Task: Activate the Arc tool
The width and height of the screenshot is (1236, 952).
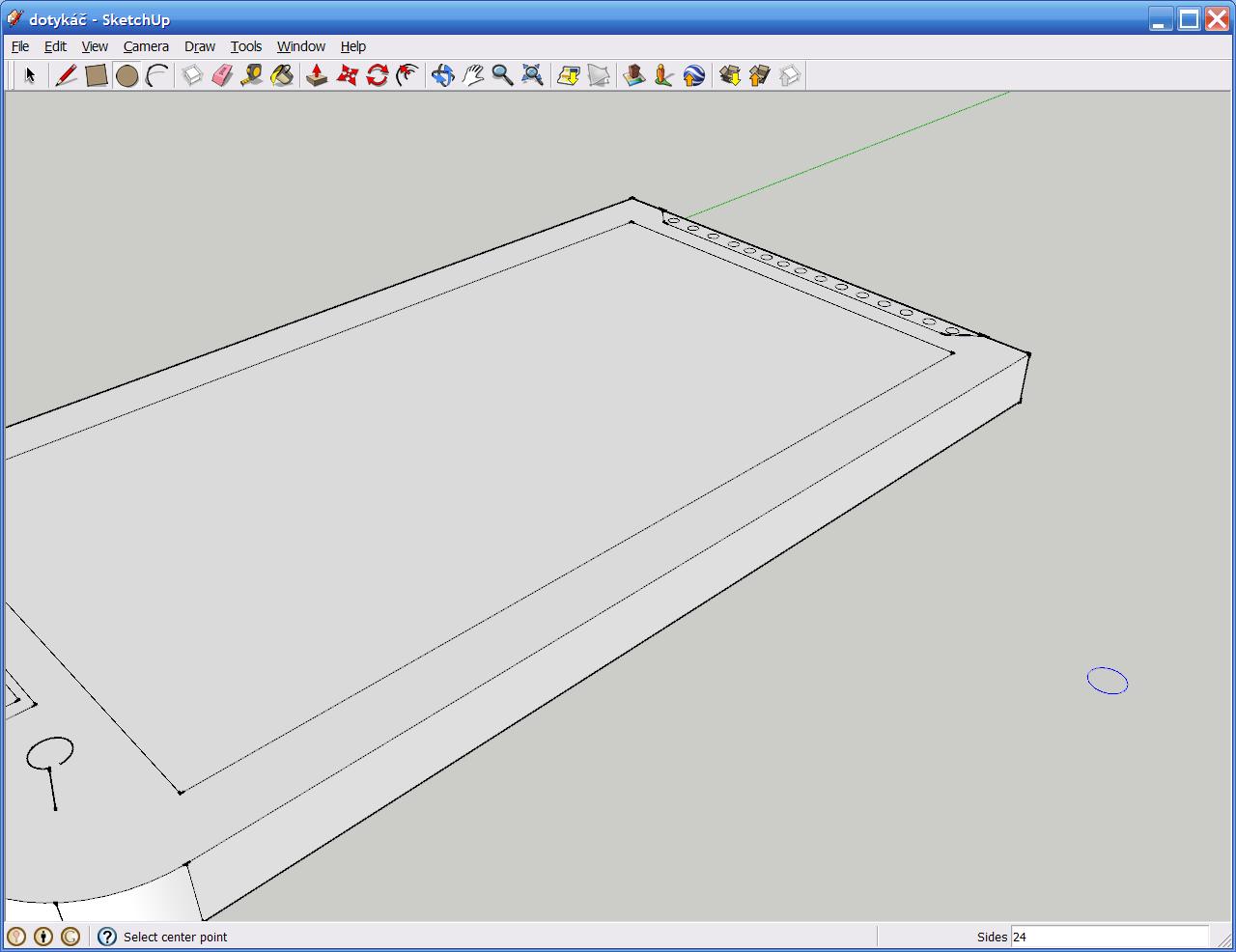Action: 156,75
